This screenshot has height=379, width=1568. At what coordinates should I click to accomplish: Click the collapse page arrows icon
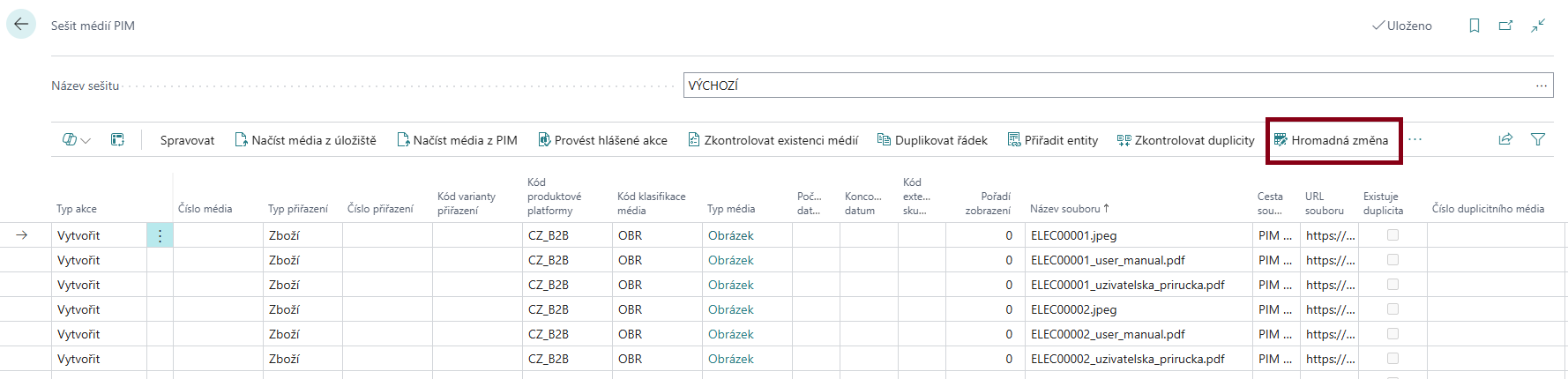pyautogui.click(x=1538, y=26)
